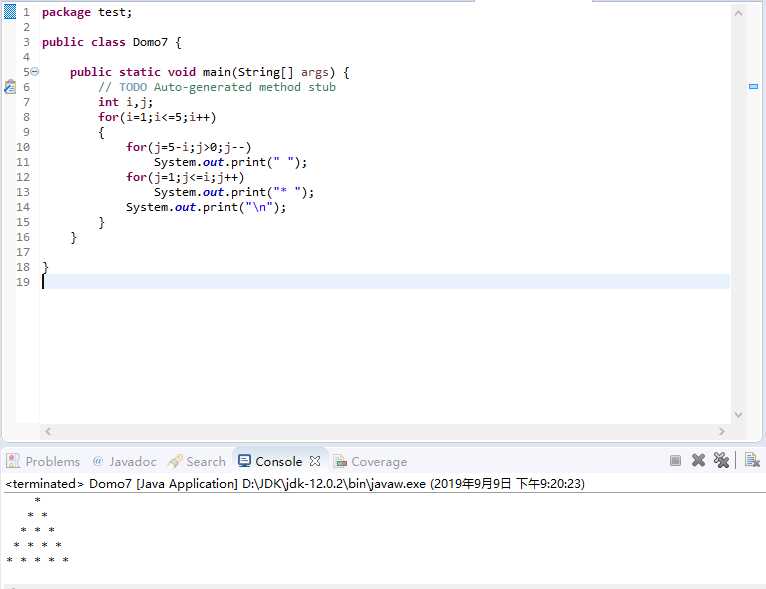The width and height of the screenshot is (766, 589).
Task: Select the Console tab
Action: (x=271, y=462)
